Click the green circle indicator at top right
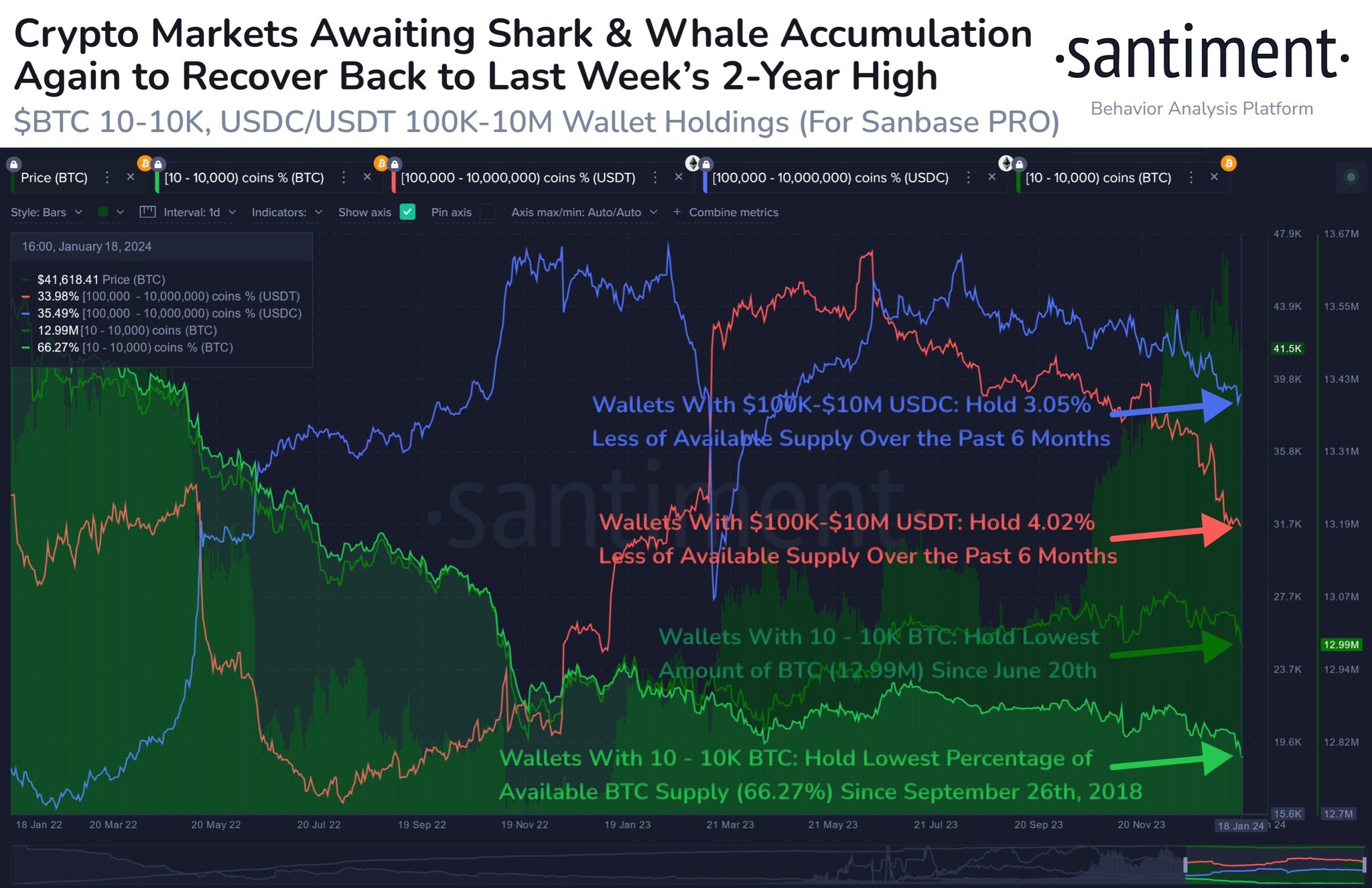1372x888 pixels. coord(1351,178)
